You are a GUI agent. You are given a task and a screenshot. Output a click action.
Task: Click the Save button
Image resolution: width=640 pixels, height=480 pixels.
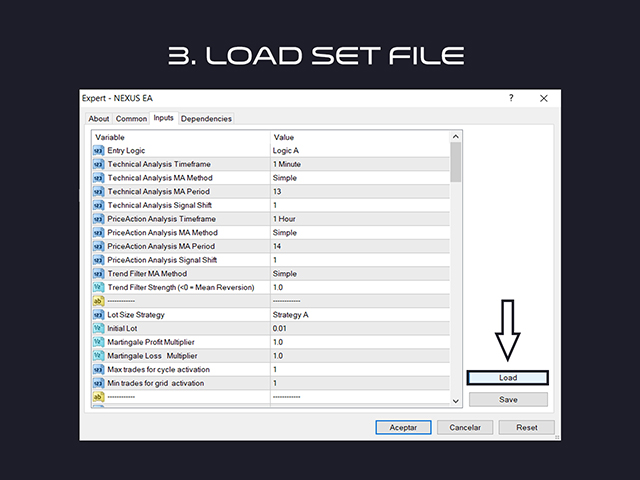coord(508,400)
